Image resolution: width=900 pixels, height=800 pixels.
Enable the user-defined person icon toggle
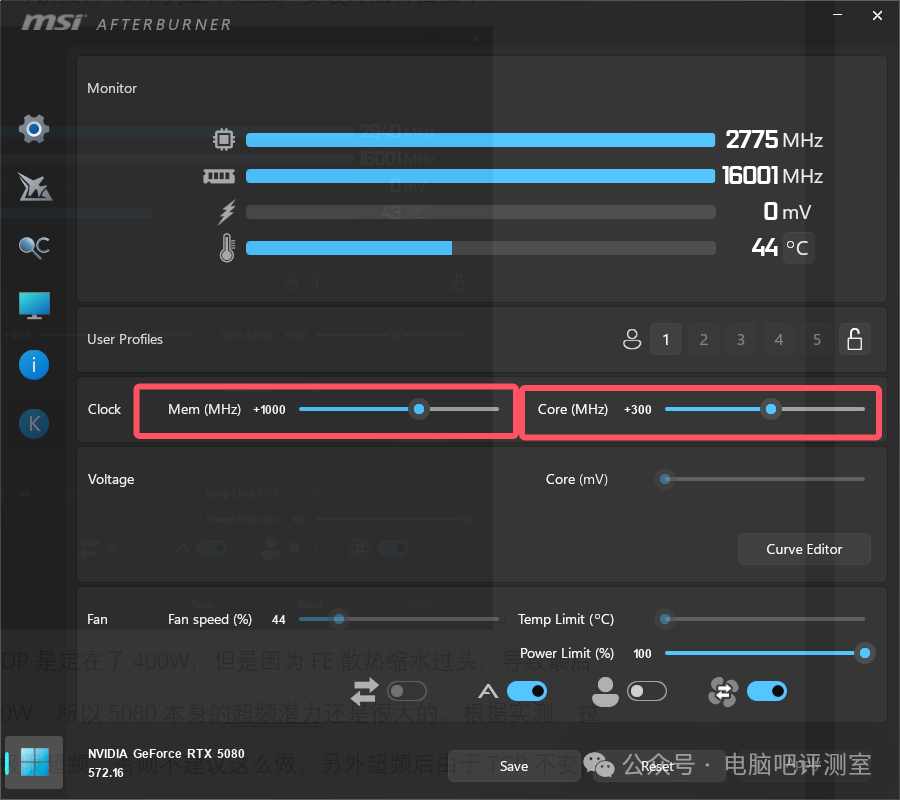coord(646,691)
